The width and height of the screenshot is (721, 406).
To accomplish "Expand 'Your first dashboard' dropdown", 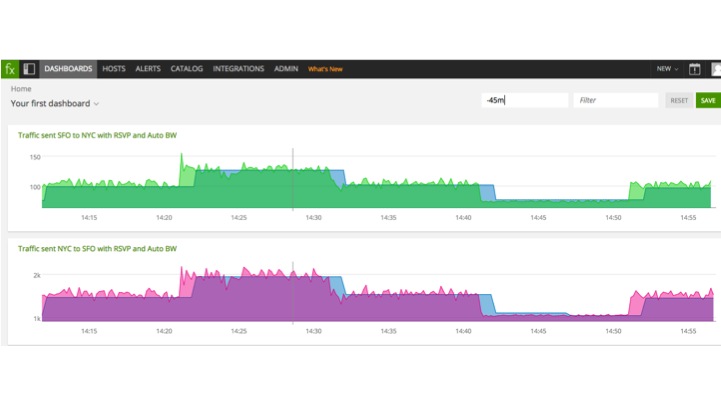I will 55,103.
